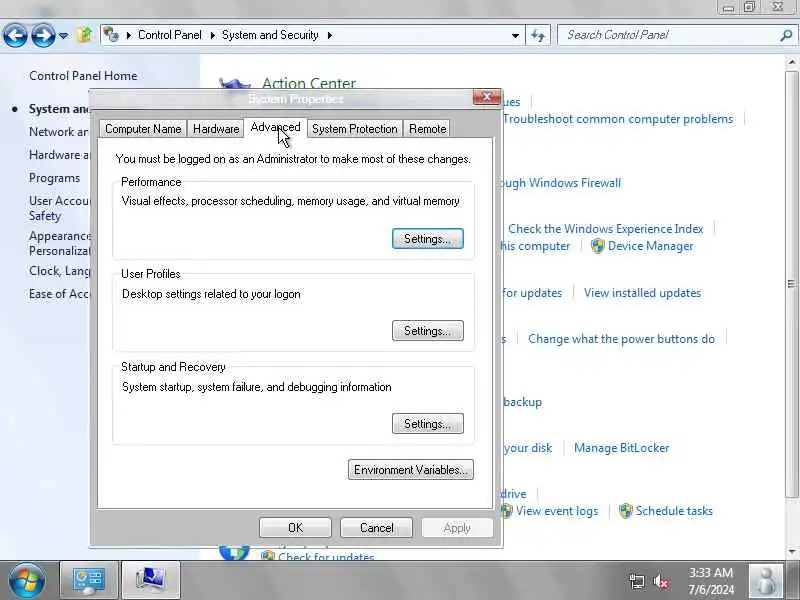Image resolution: width=800 pixels, height=600 pixels.
Task: Open Programs category in the sidebar
Action: pyautogui.click(x=55, y=178)
